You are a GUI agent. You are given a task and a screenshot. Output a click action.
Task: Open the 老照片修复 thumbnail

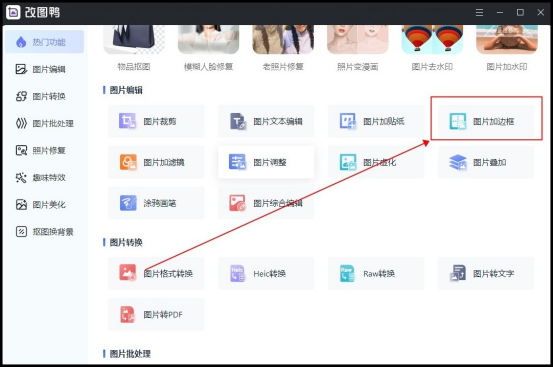[x=283, y=39]
